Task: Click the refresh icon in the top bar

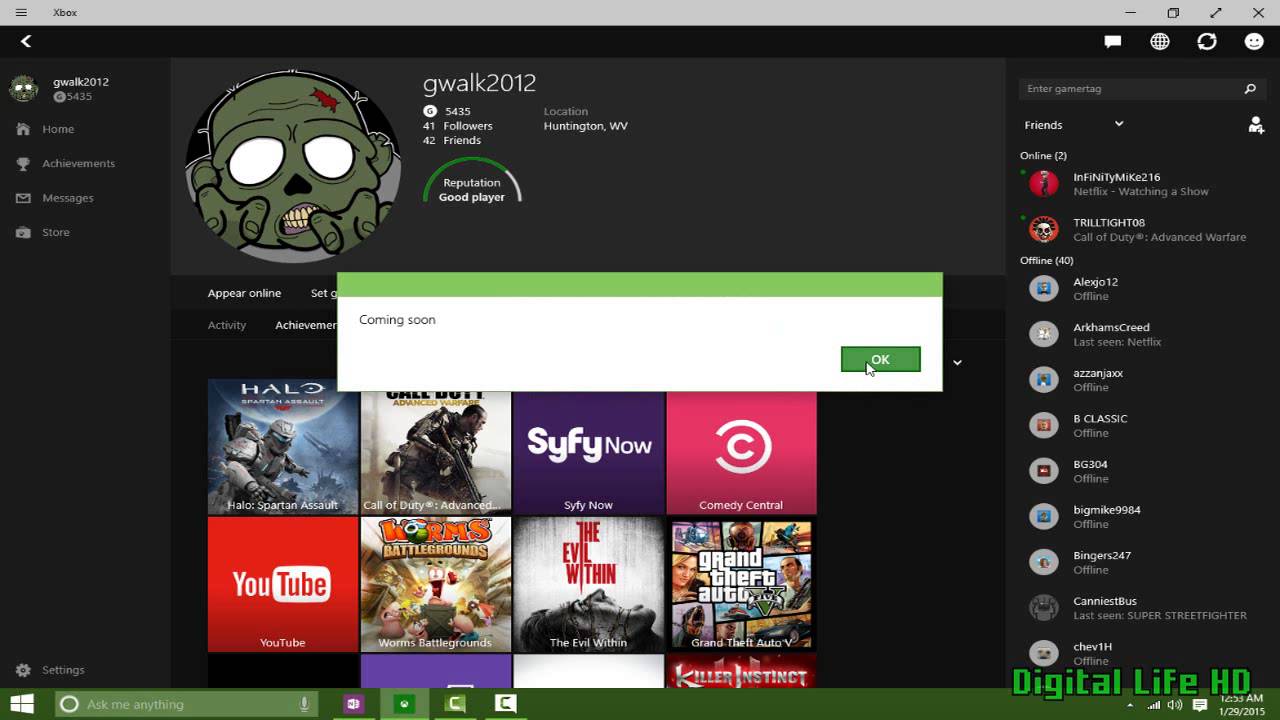Action: 1207,41
